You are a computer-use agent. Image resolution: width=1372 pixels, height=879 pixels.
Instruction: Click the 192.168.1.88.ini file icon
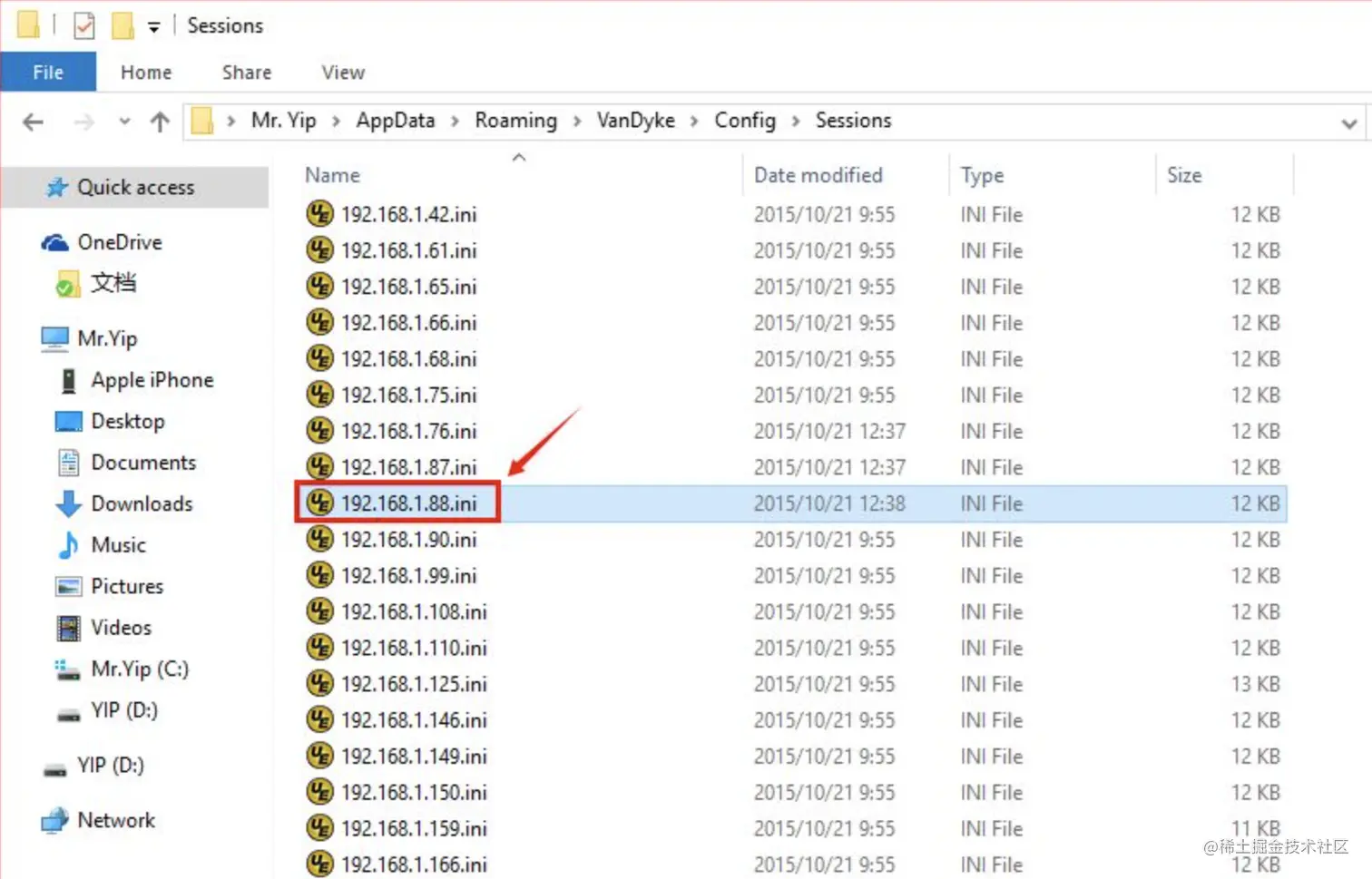pyautogui.click(x=319, y=503)
